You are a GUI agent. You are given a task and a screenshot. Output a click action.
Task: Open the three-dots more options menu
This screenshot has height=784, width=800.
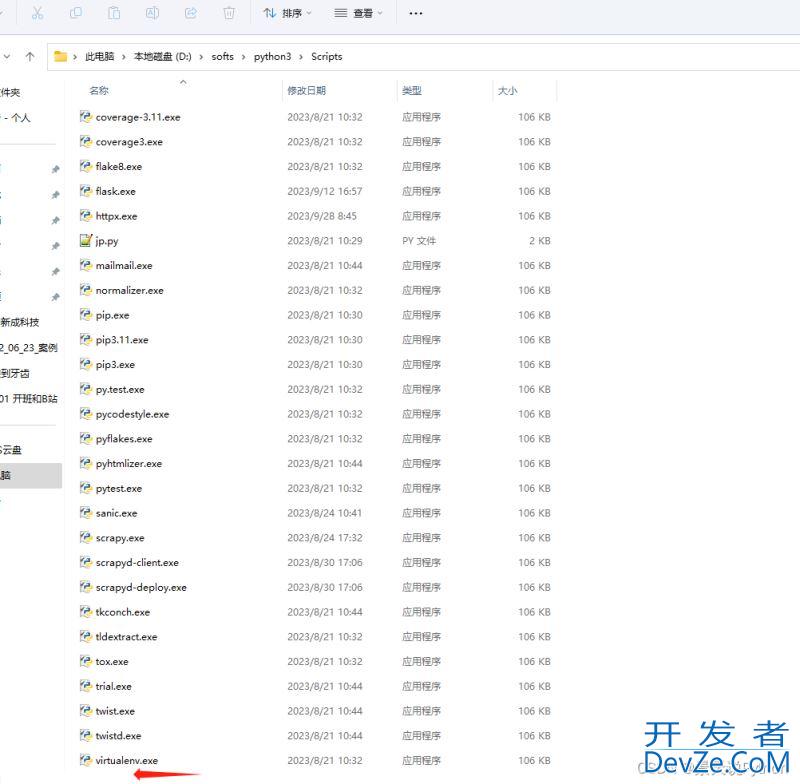coord(416,13)
